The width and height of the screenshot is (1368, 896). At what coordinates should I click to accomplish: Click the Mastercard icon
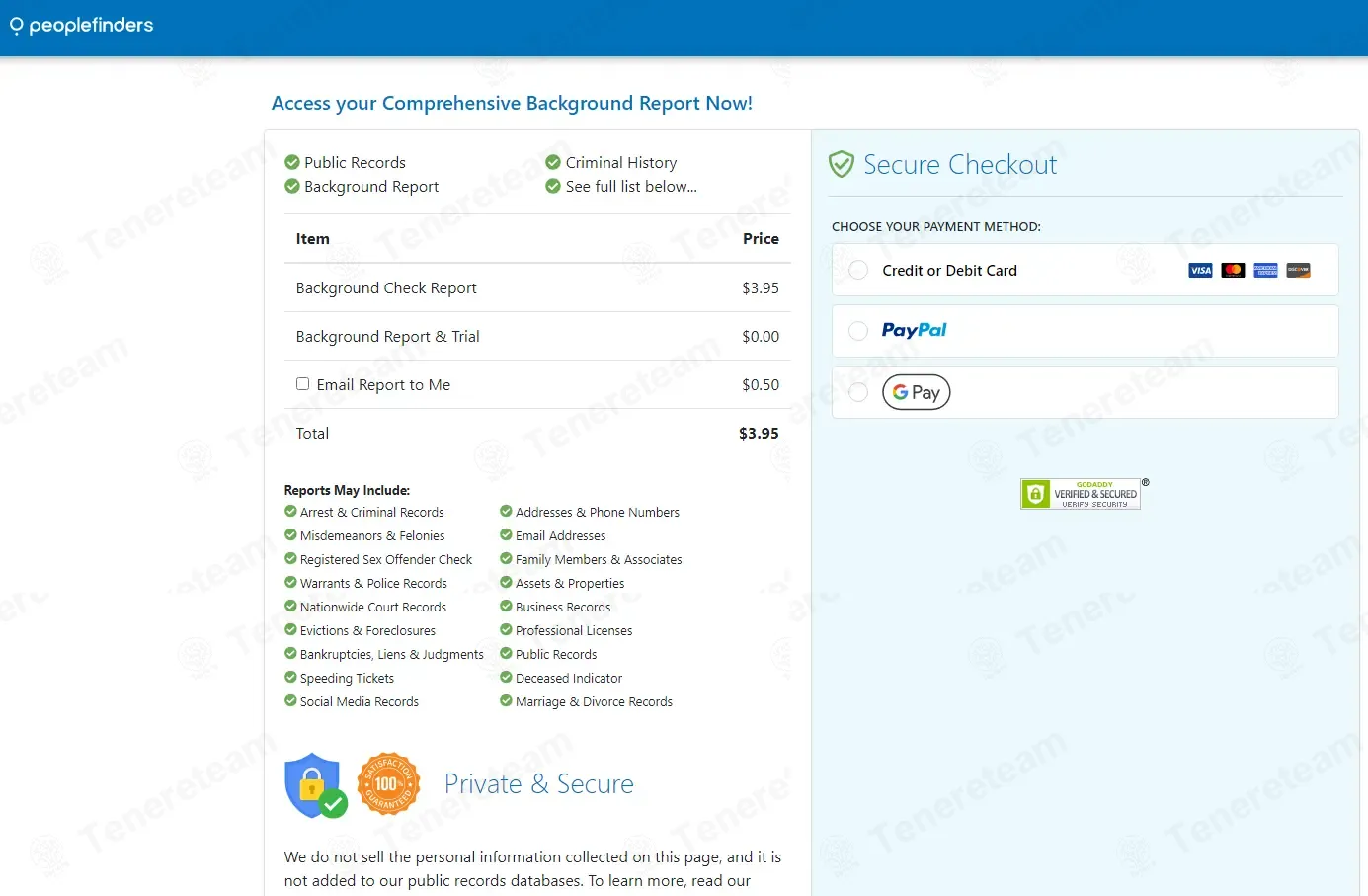coord(1233,271)
